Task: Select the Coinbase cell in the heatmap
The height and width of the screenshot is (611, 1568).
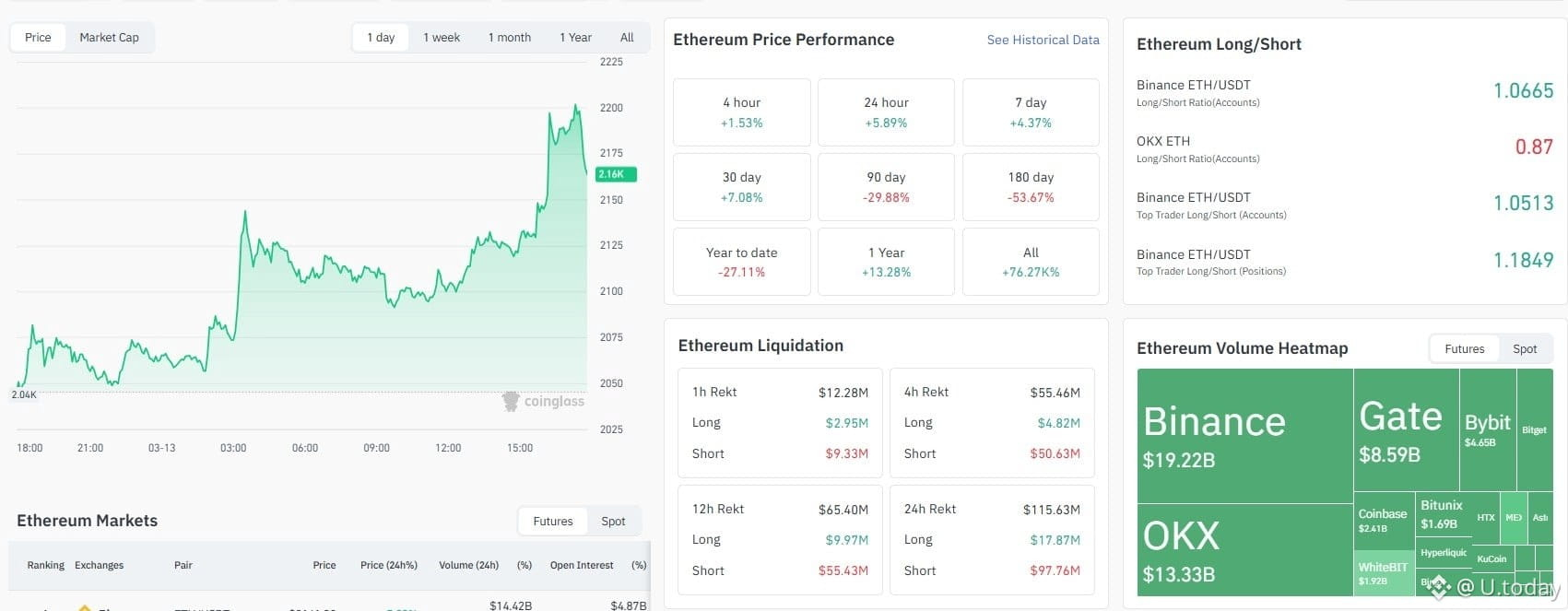Action: tap(1382, 518)
